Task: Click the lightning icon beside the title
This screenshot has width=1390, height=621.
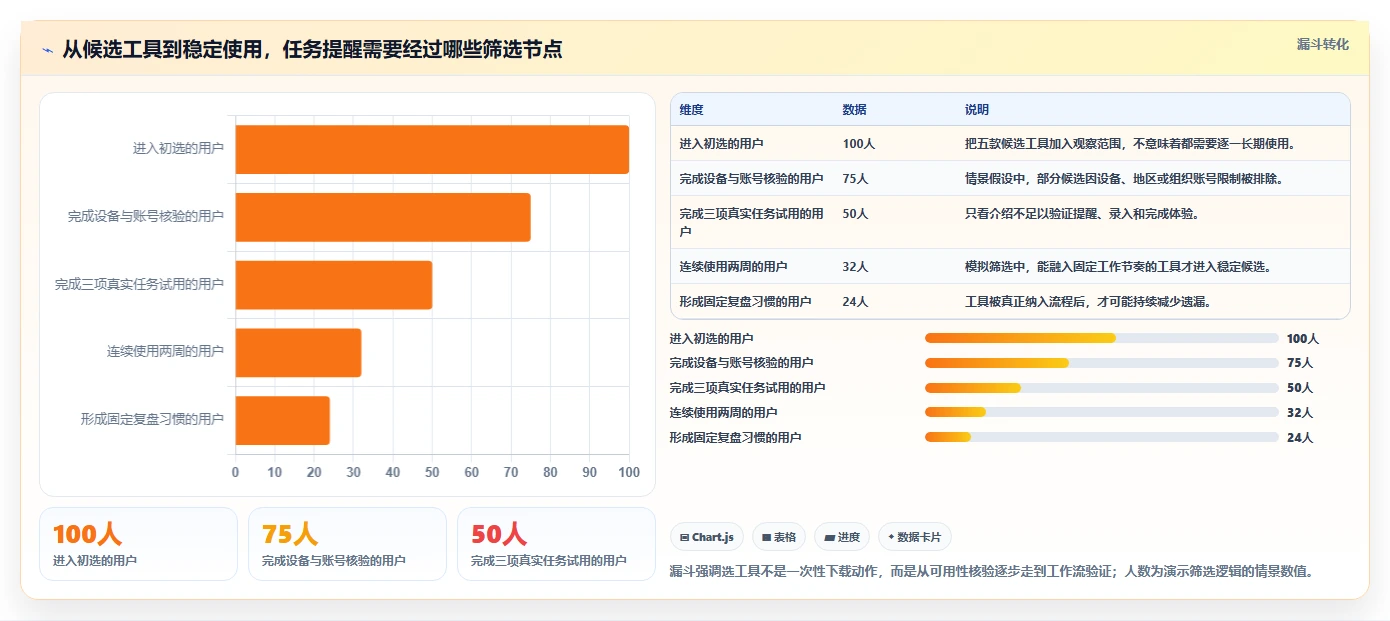Action: click(48, 50)
